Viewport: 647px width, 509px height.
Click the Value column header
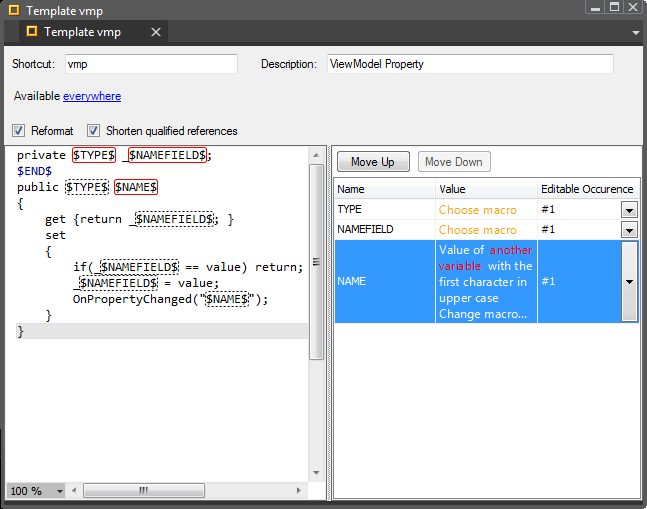pos(486,189)
